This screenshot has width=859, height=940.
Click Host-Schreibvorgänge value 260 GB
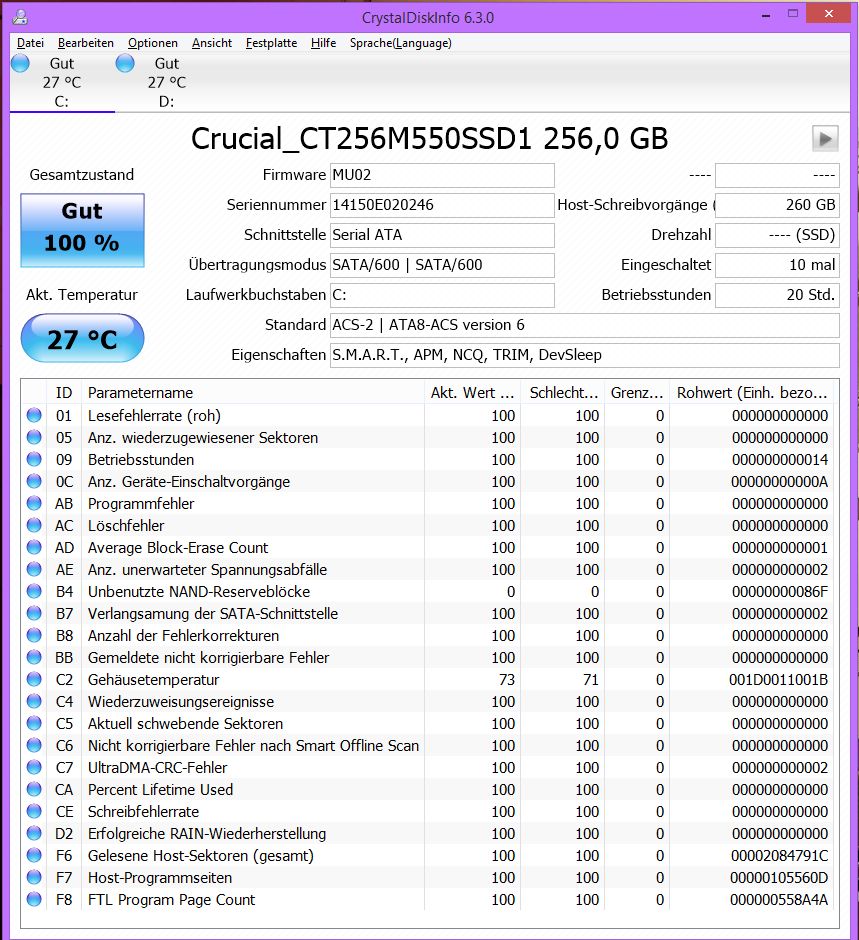(x=777, y=205)
